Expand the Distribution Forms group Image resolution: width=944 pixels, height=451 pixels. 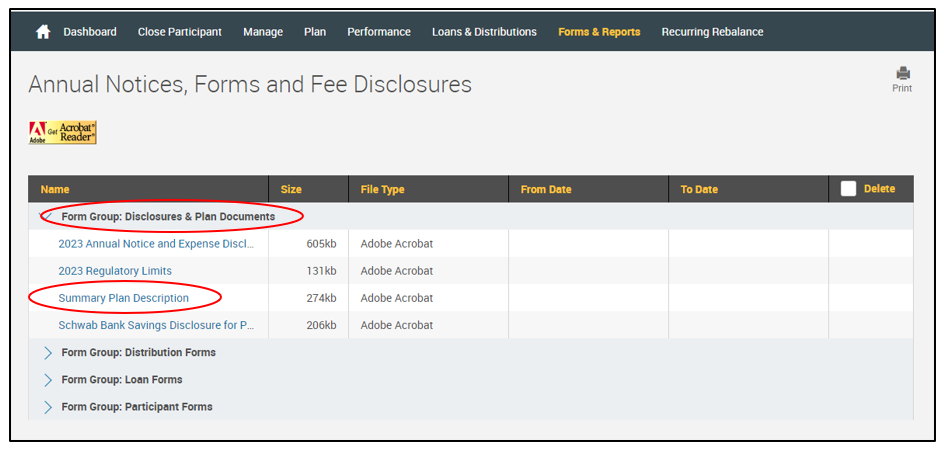[48, 352]
